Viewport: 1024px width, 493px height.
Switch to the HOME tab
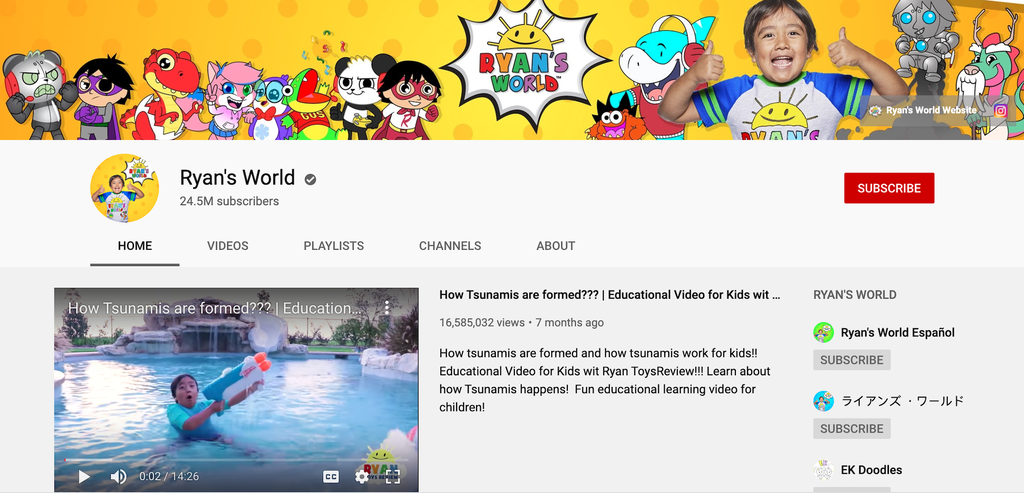135,246
